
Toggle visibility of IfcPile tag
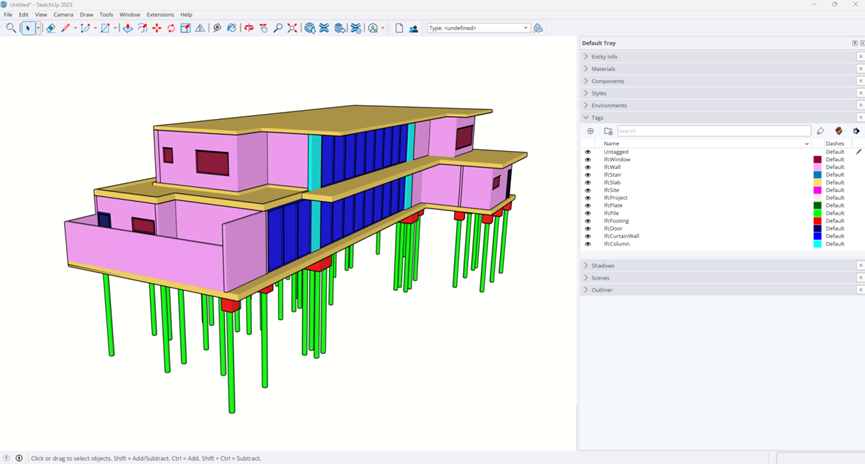(588, 213)
